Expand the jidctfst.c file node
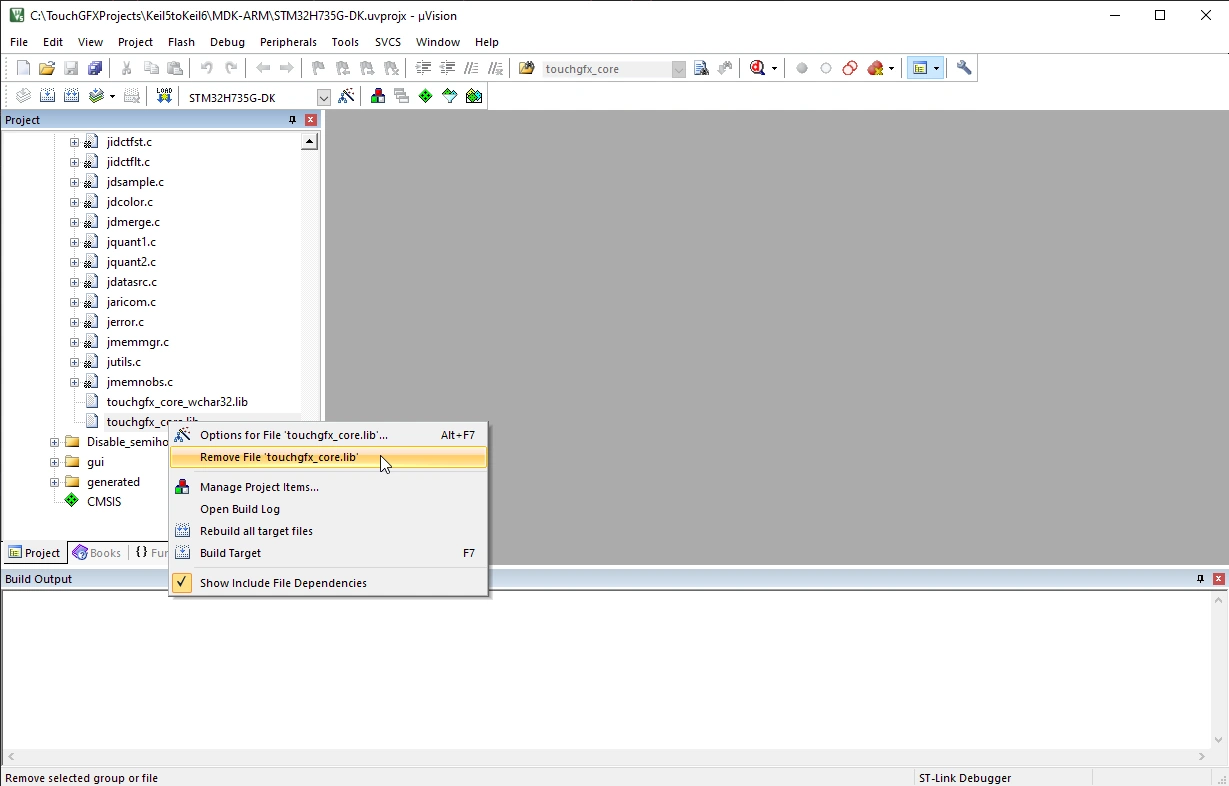This screenshot has height=786, width=1229. click(x=74, y=142)
